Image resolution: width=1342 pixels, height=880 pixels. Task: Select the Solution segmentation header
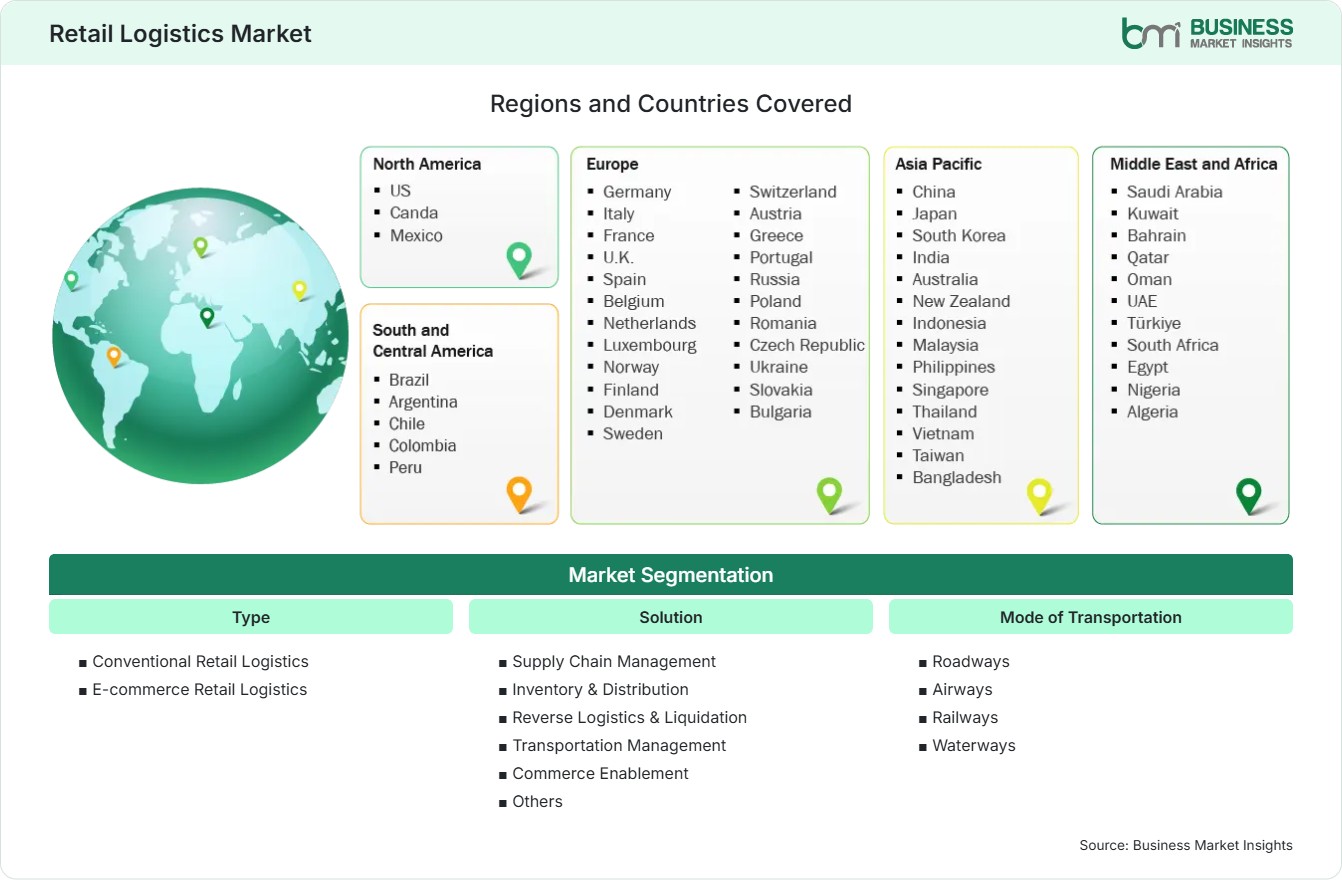[671, 617]
